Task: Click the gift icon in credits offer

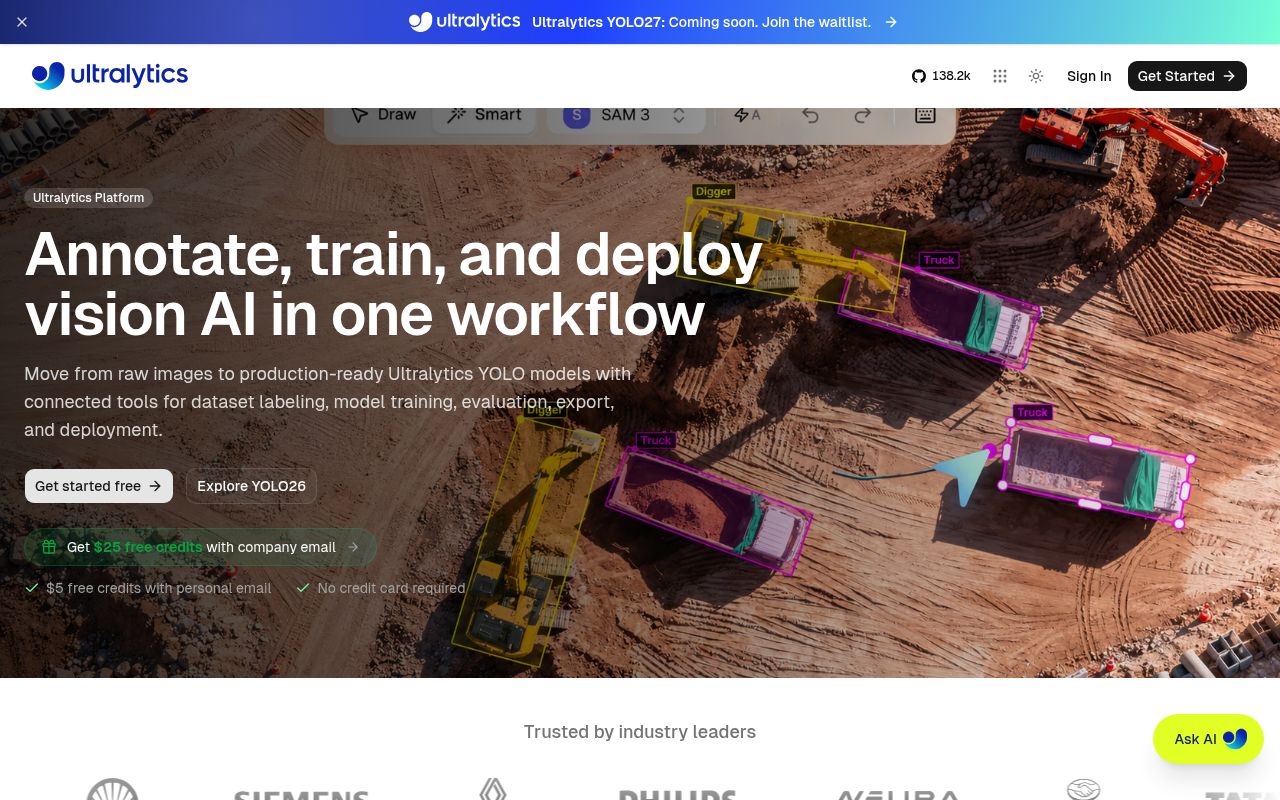Action: click(49, 547)
